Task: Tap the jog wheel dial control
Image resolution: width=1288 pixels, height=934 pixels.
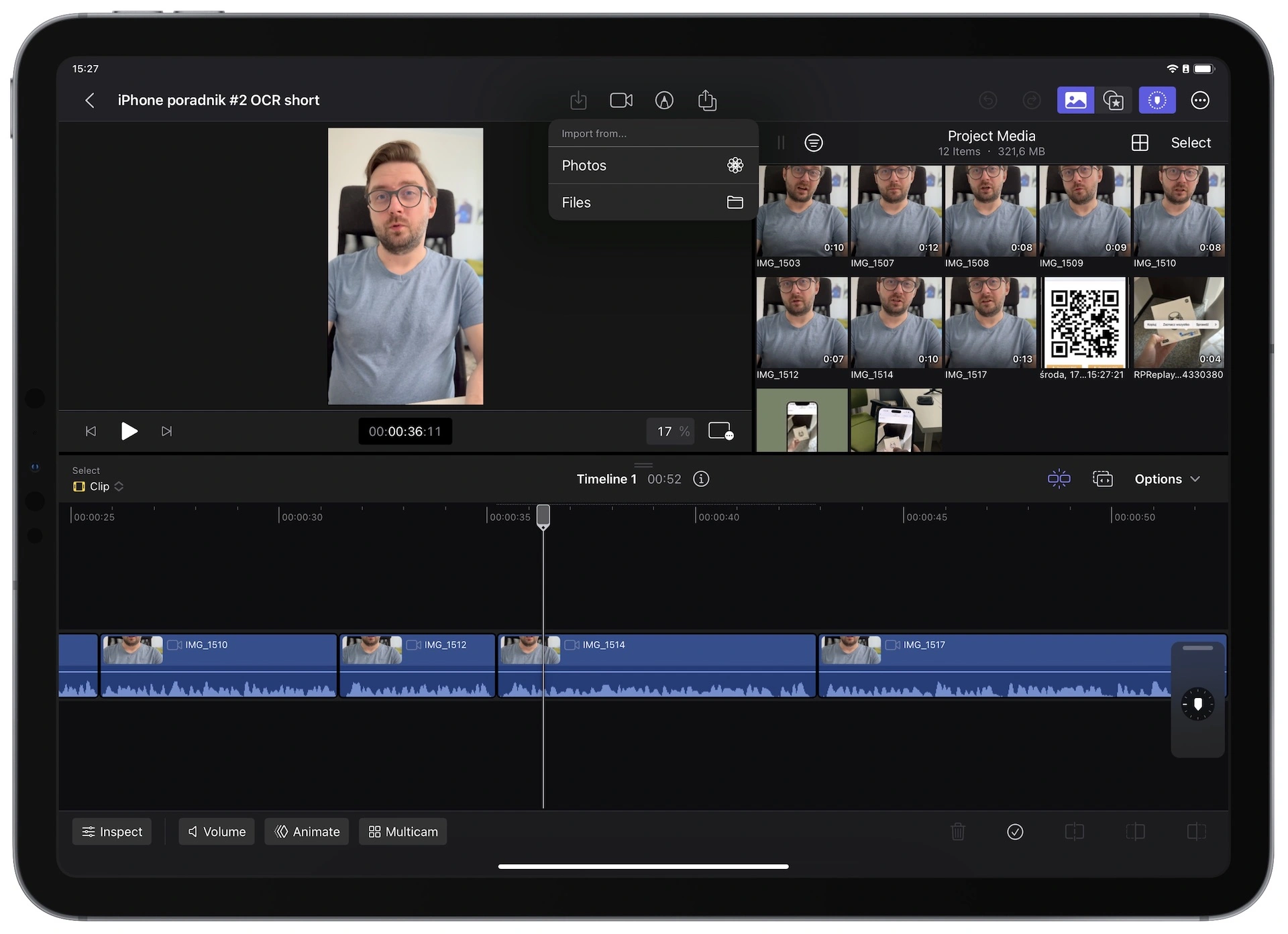Action: [x=1198, y=704]
